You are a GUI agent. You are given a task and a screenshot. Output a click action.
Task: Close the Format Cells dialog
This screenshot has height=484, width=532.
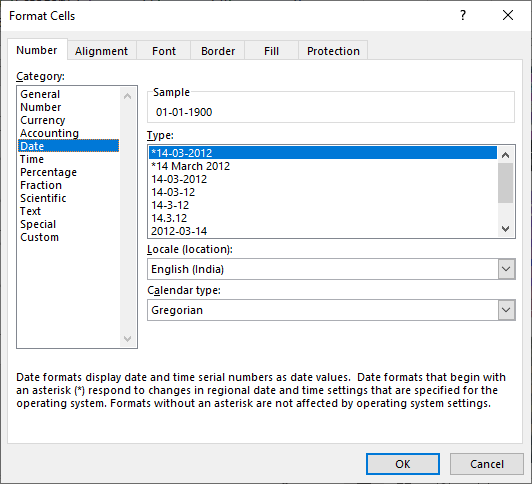pyautogui.click(x=508, y=15)
